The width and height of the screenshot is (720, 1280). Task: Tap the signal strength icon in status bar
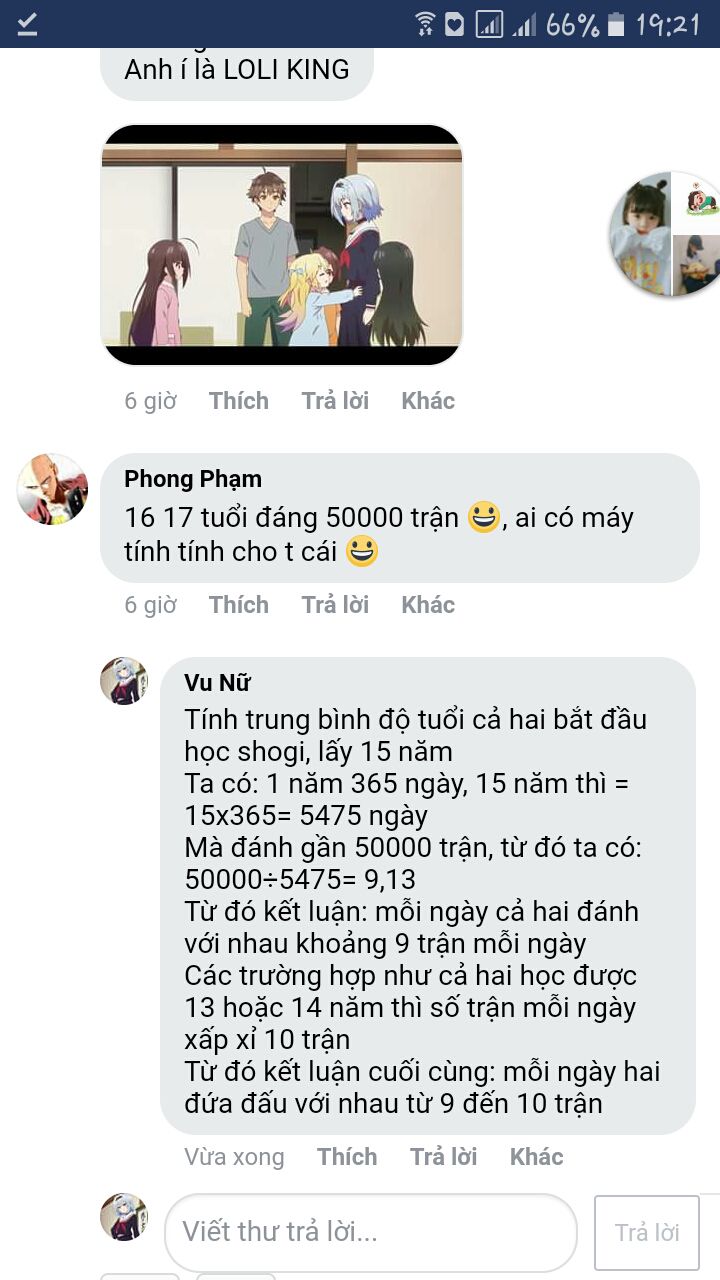pos(524,24)
